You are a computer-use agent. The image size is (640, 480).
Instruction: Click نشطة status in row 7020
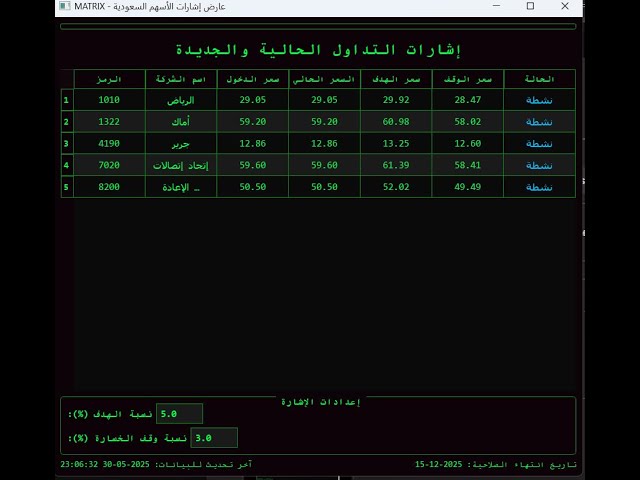[x=540, y=165]
